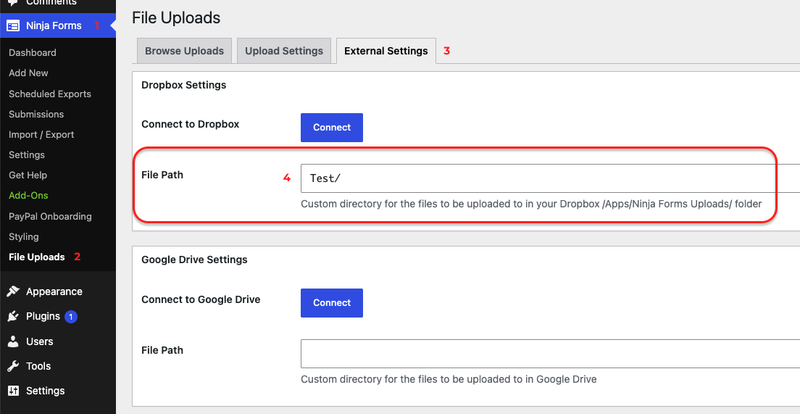Image resolution: width=800 pixels, height=414 pixels.
Task: Open the Submissions page
Action: [x=36, y=114]
